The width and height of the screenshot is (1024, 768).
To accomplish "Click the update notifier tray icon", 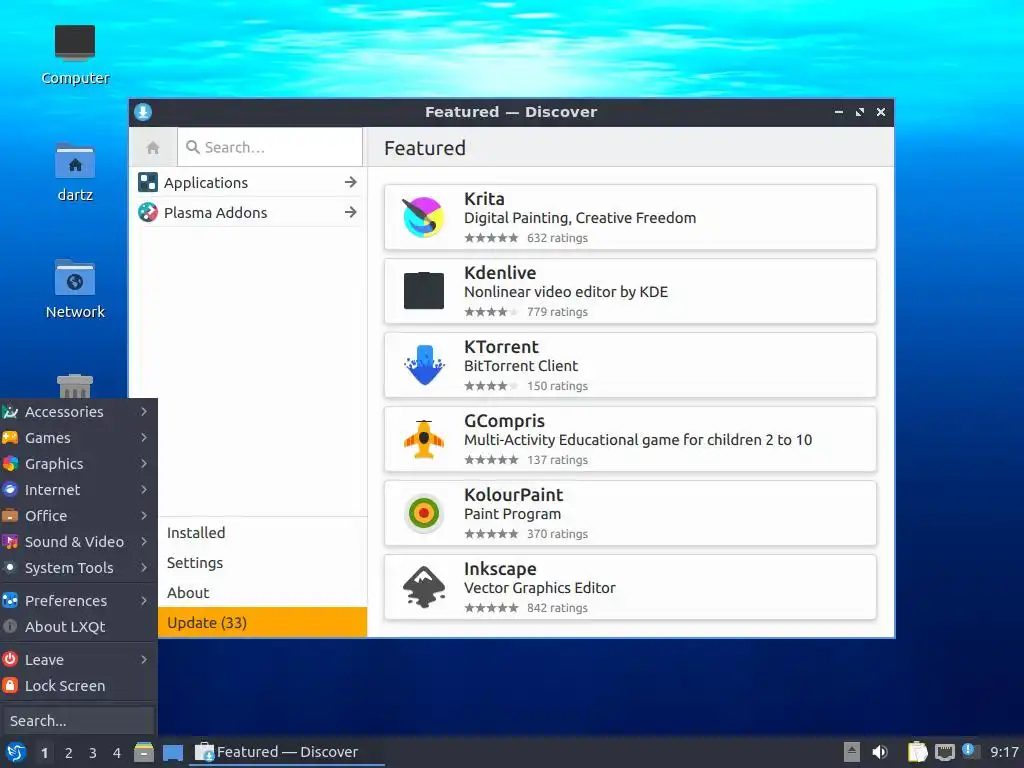I will click(x=970, y=751).
